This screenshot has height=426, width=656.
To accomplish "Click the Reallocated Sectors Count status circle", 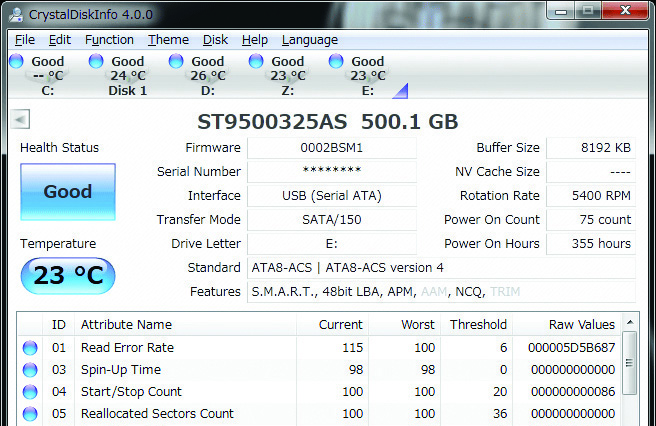I will [x=30, y=414].
